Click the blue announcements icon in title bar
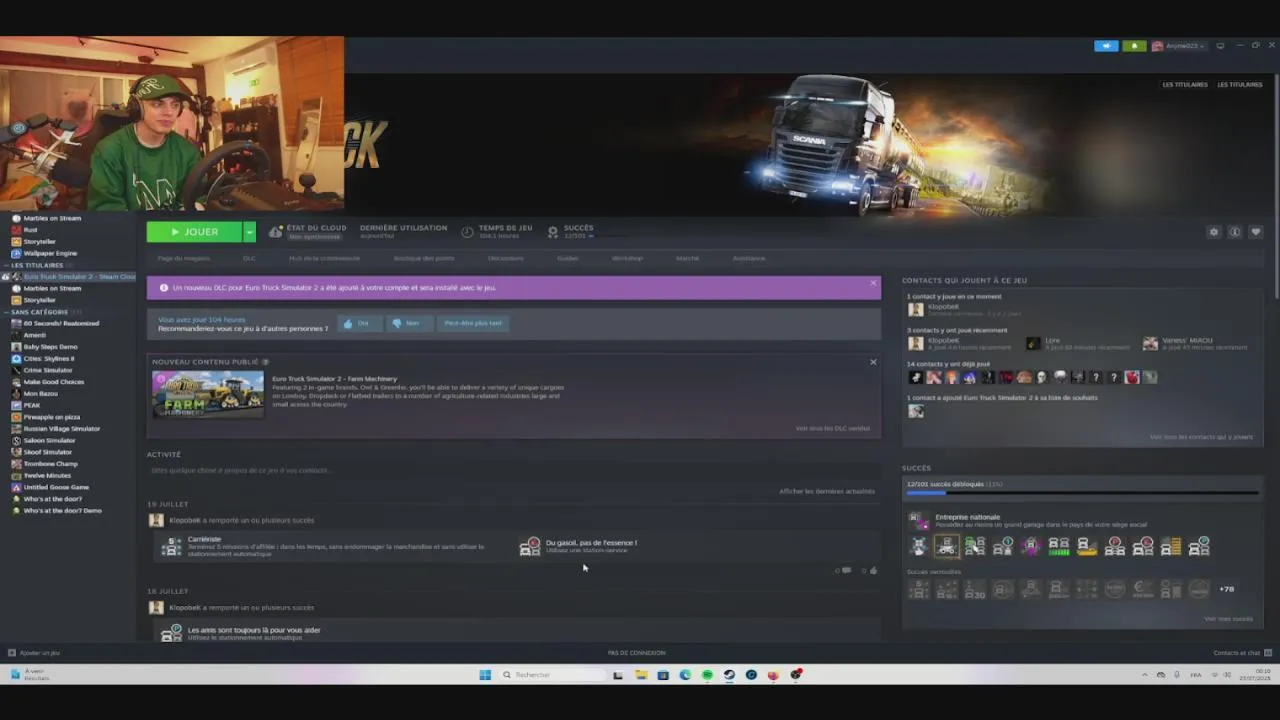The height and width of the screenshot is (720, 1280). coord(1106,46)
